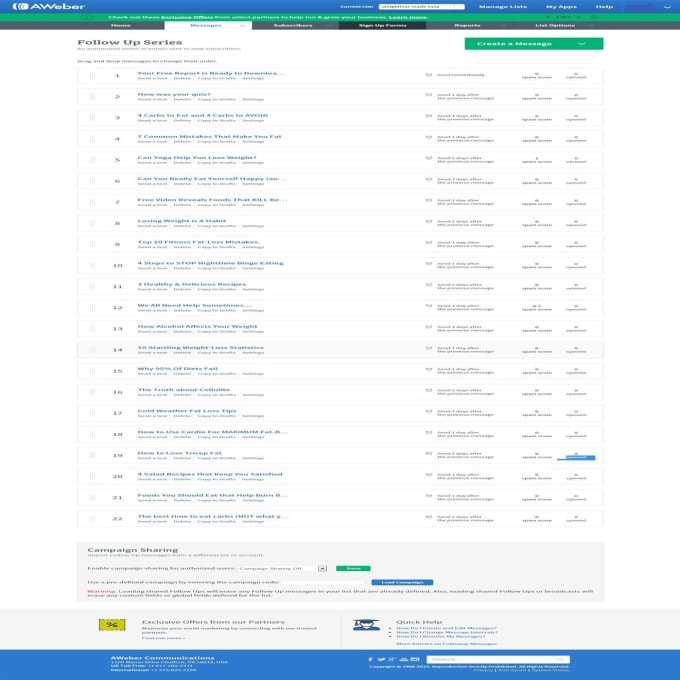Open the Facebook icon in footer
Screen dimensions: 680x680
[370, 659]
